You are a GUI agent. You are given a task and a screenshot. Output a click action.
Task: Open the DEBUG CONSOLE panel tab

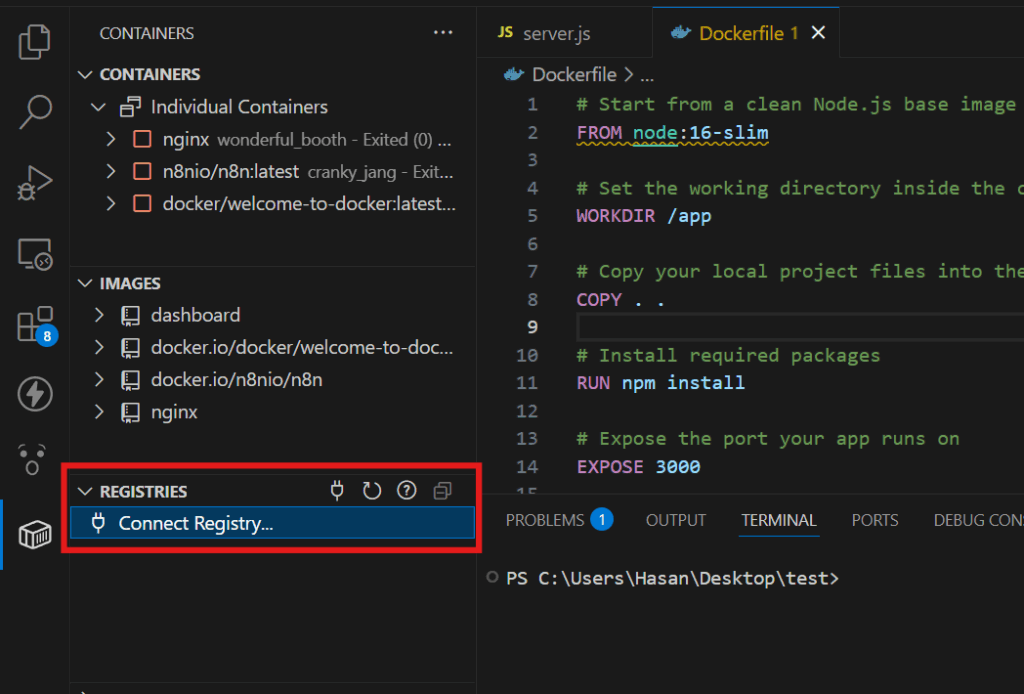click(978, 520)
